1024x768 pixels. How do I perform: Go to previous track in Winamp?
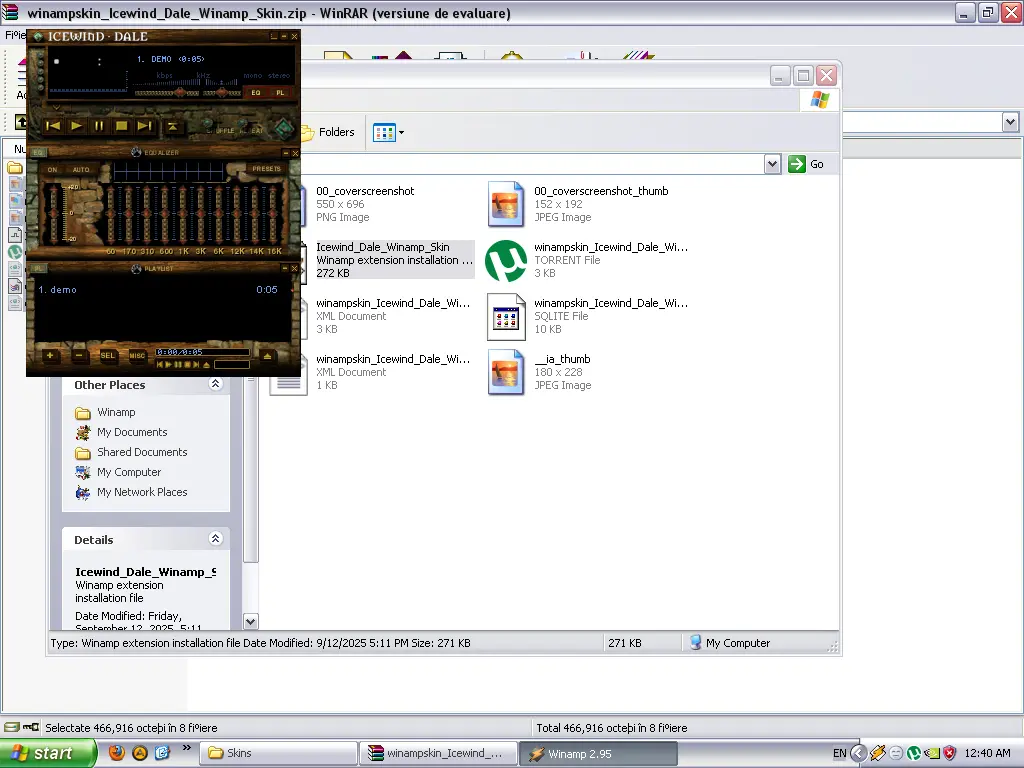[x=54, y=126]
